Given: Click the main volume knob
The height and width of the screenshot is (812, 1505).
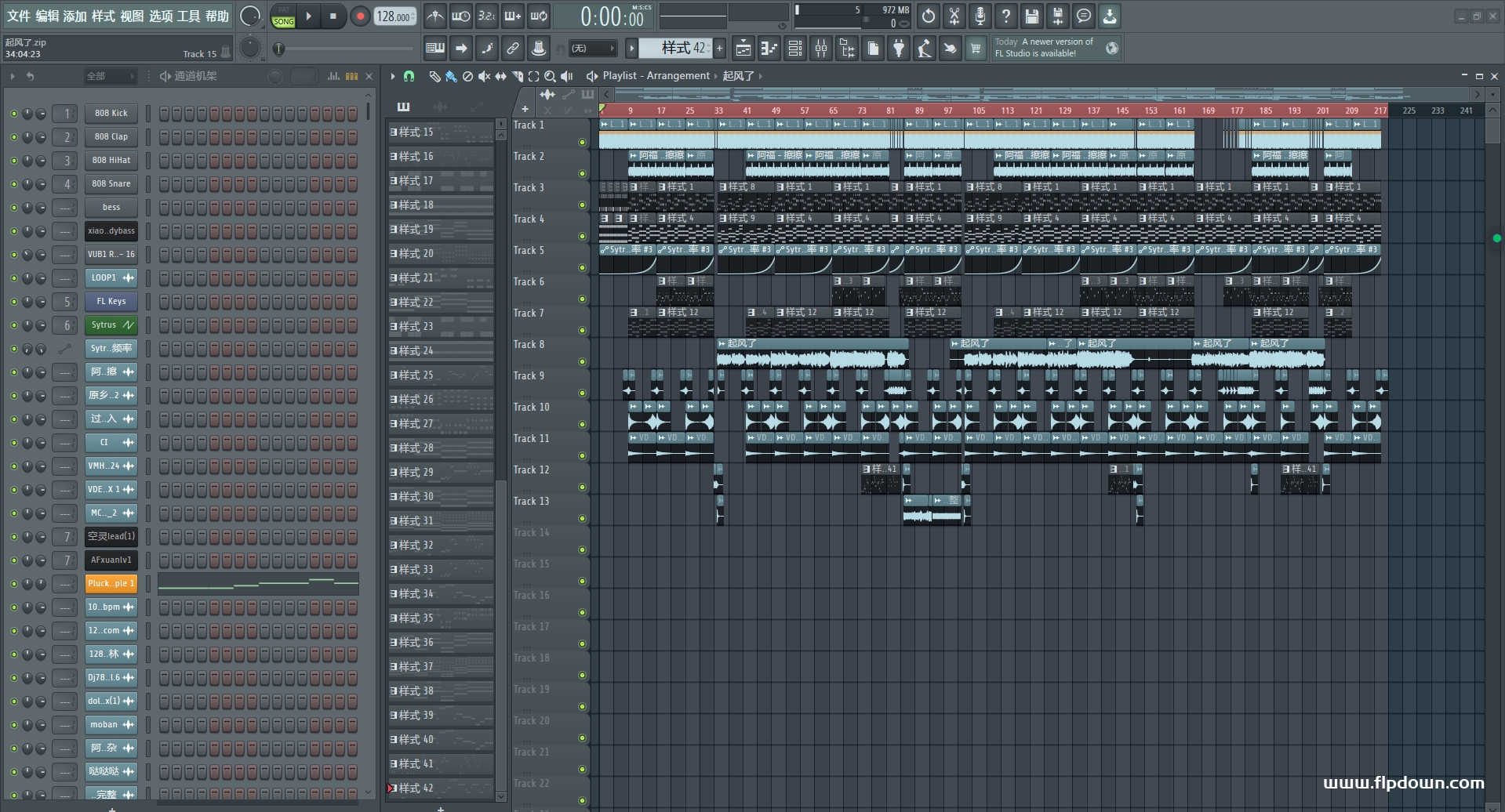Looking at the screenshot, I should point(250,16).
